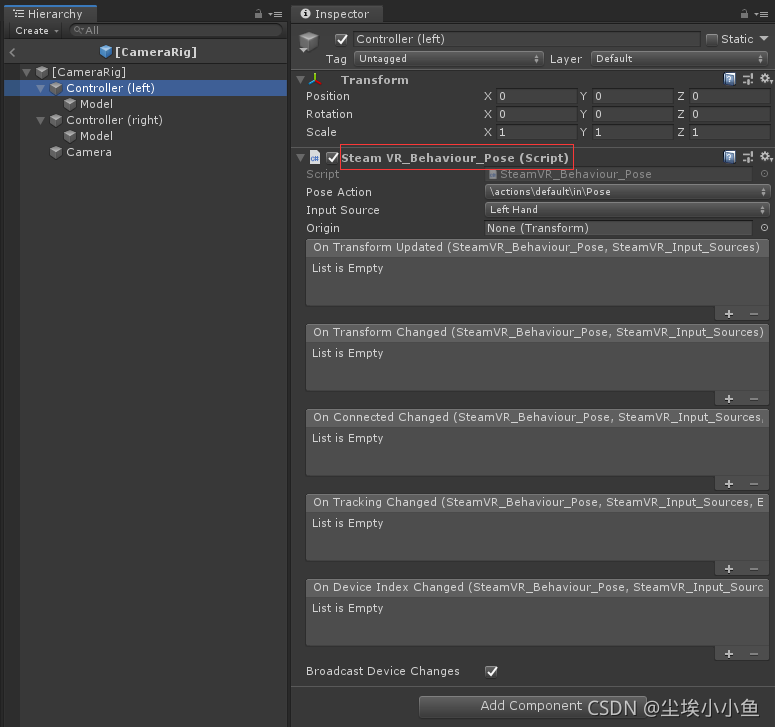Open the Inspector panel options menu
This screenshot has width=775, height=727.
coord(761,14)
